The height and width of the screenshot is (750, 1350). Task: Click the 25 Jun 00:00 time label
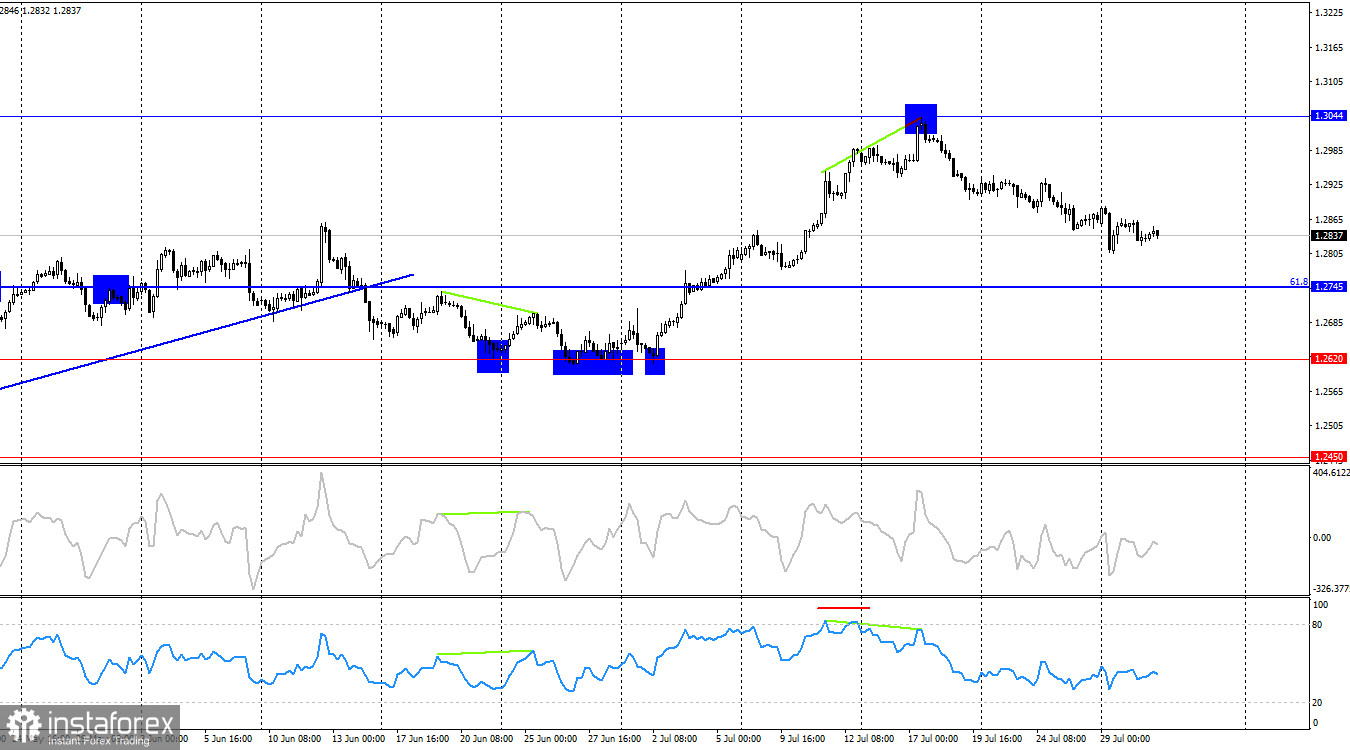551,739
